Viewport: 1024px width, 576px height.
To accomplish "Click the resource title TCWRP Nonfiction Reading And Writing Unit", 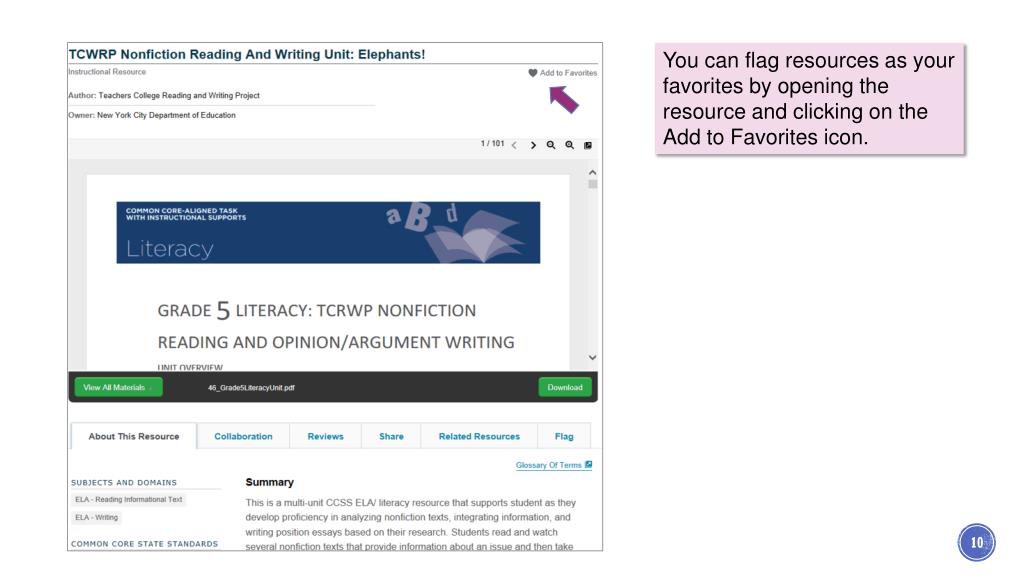I will coord(247,54).
